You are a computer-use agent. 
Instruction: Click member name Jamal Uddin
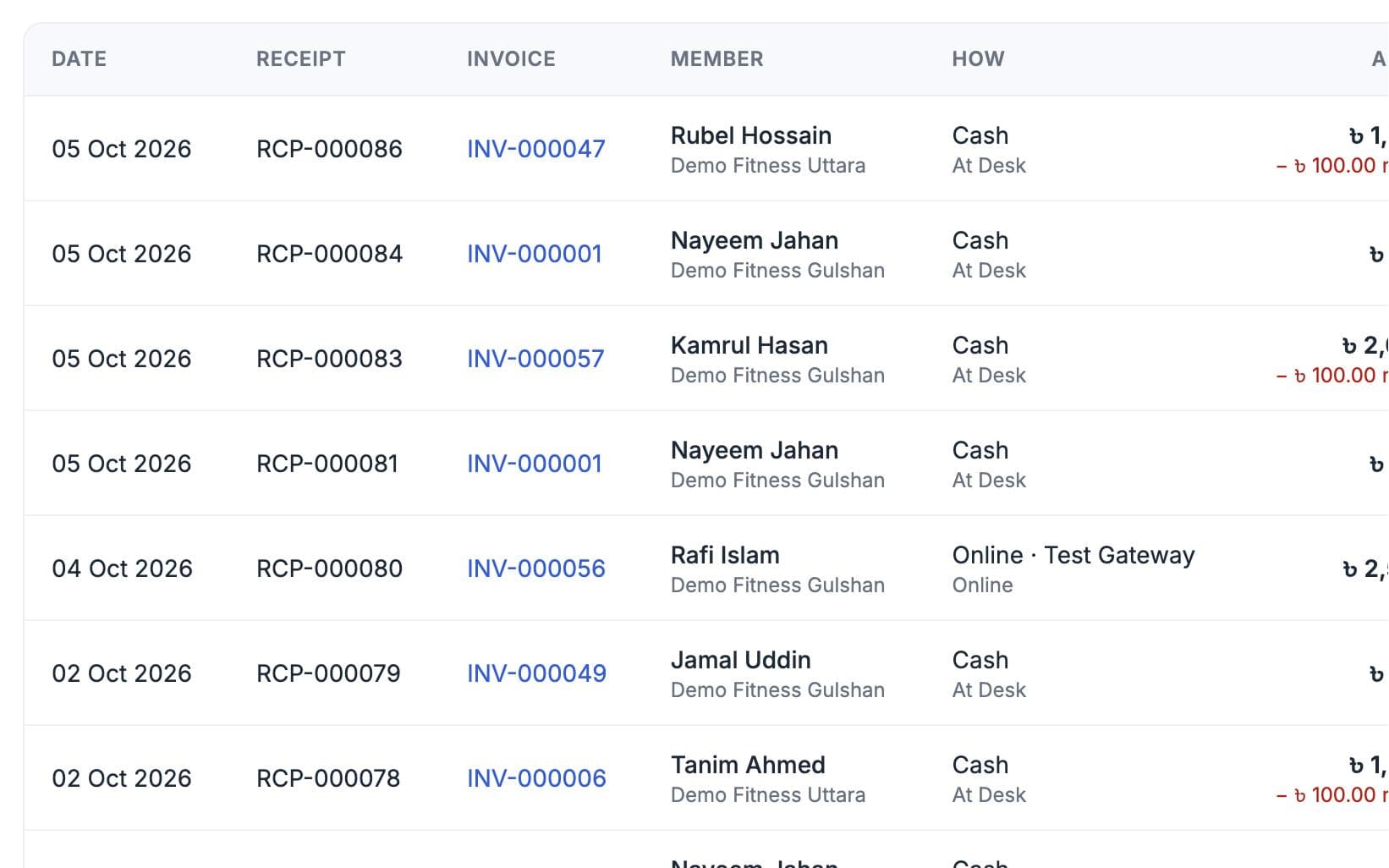coord(741,660)
